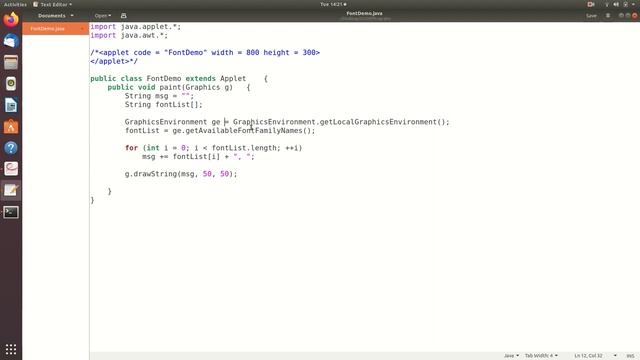Click the new document icon beside Open
This screenshot has height=360, width=640.
[x=124, y=16]
